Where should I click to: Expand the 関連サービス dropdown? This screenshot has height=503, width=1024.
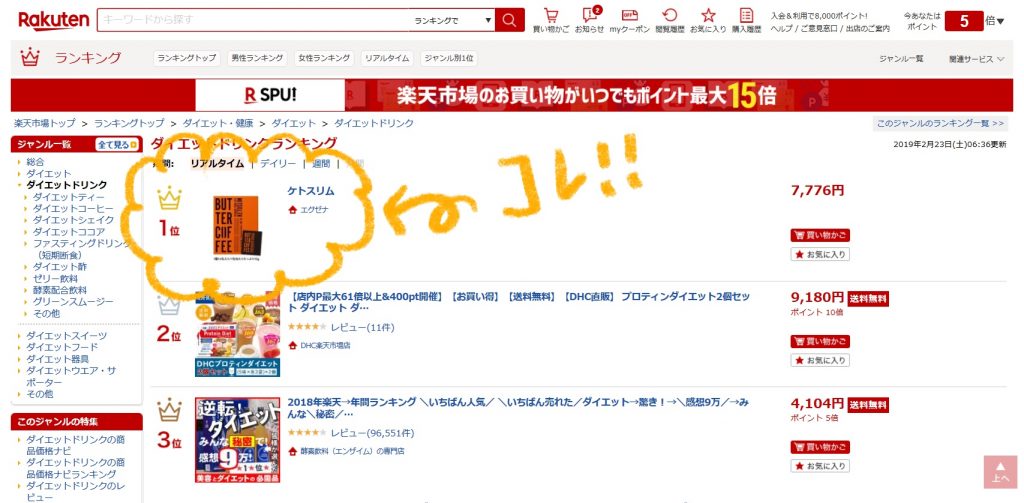click(976, 59)
